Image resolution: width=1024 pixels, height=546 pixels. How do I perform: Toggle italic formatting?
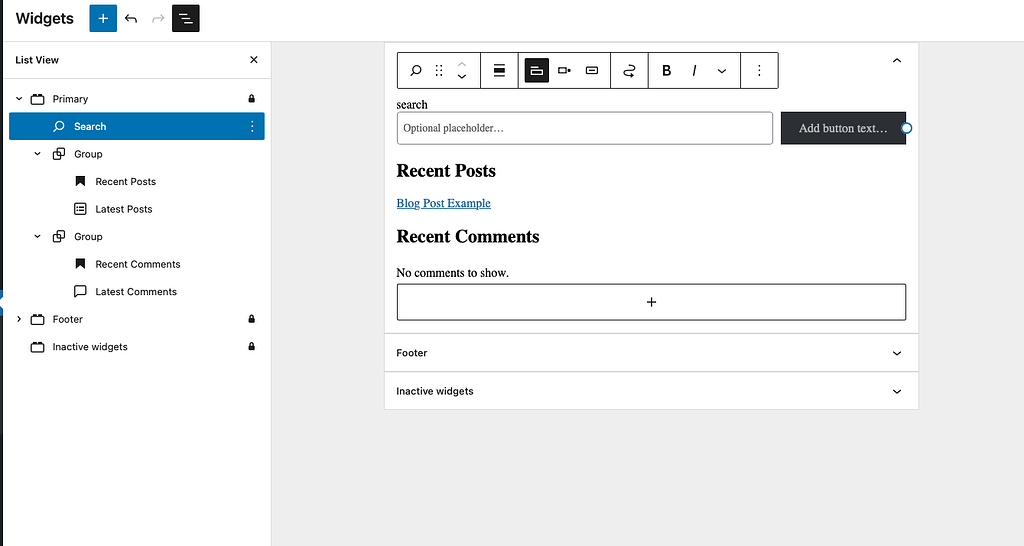[x=694, y=71]
